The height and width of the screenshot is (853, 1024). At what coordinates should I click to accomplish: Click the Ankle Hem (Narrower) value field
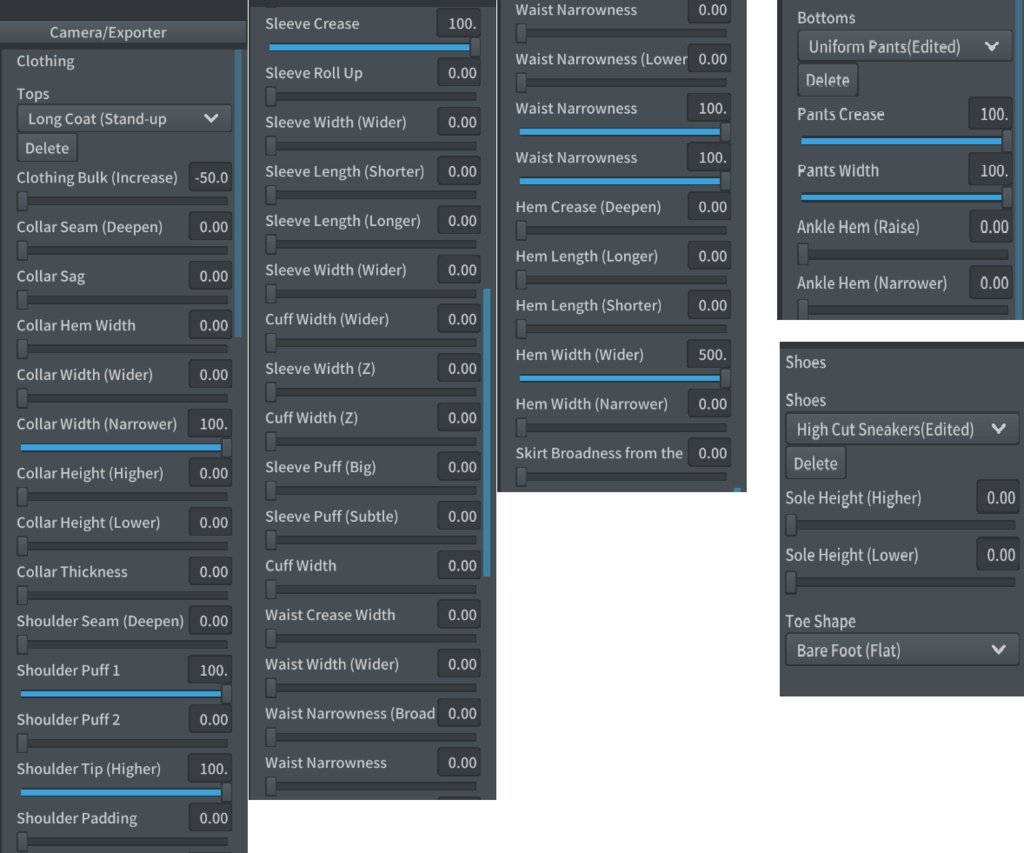[x=991, y=283]
